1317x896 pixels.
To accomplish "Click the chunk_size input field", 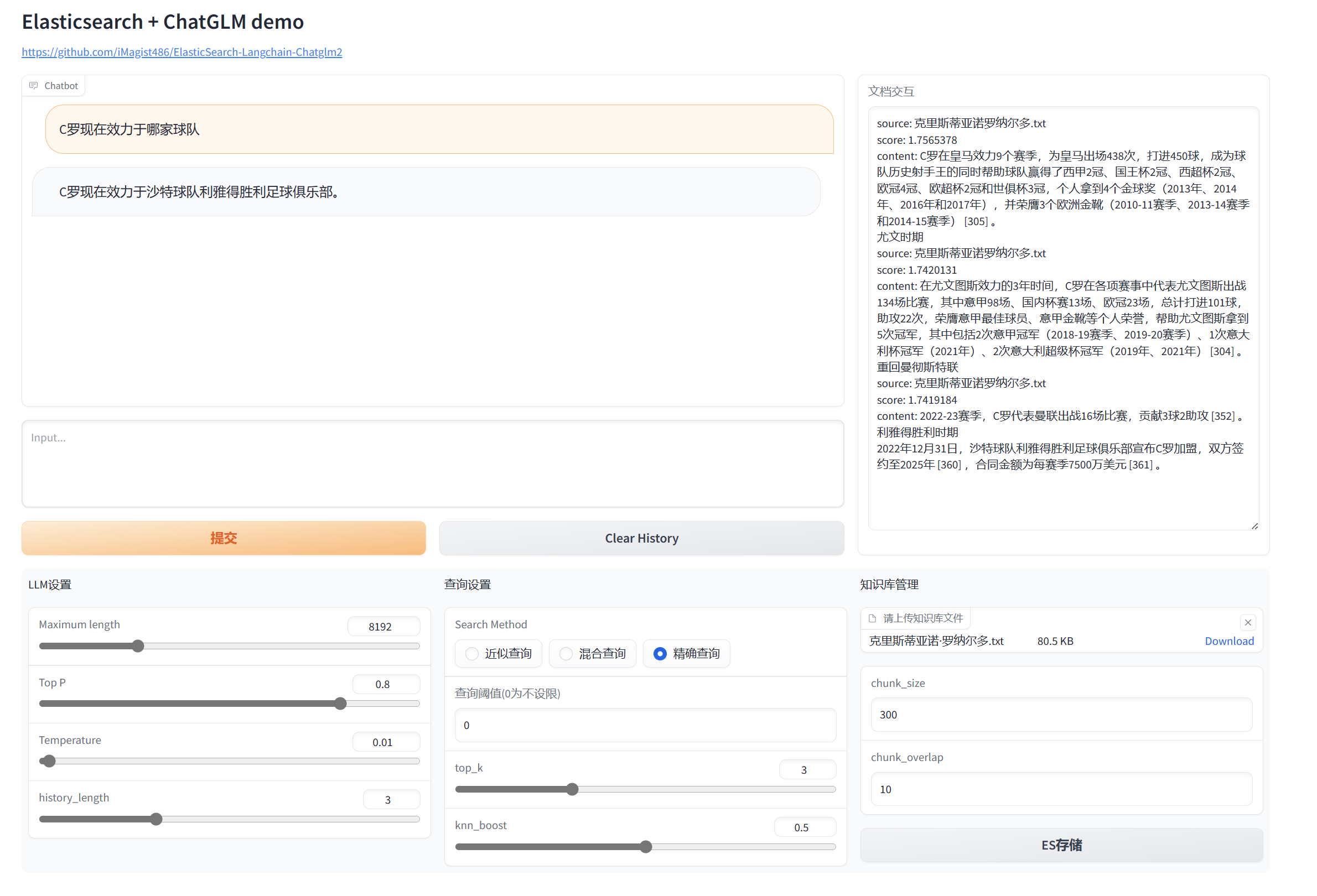I will pyautogui.click(x=1061, y=715).
